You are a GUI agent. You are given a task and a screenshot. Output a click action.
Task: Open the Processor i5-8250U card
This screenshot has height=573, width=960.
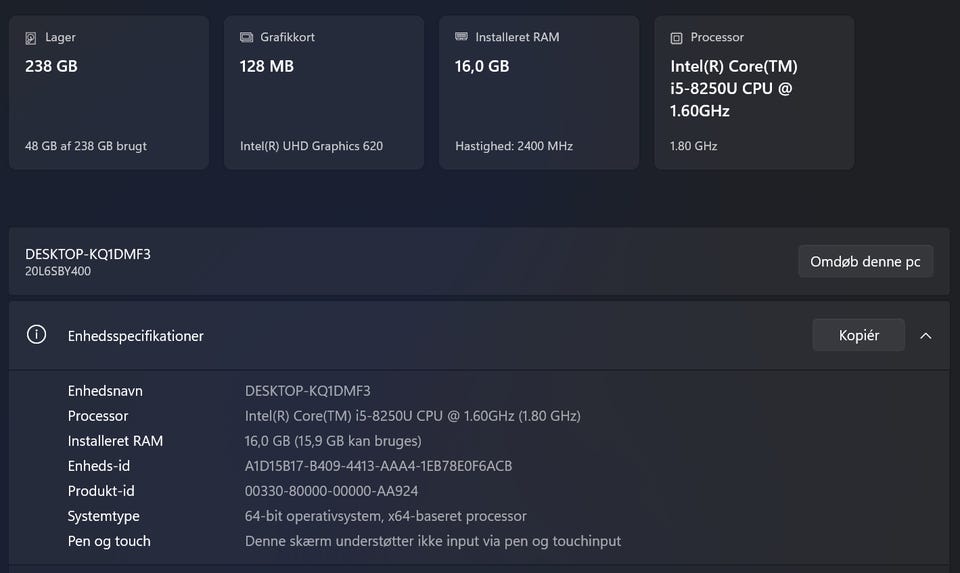(754, 92)
